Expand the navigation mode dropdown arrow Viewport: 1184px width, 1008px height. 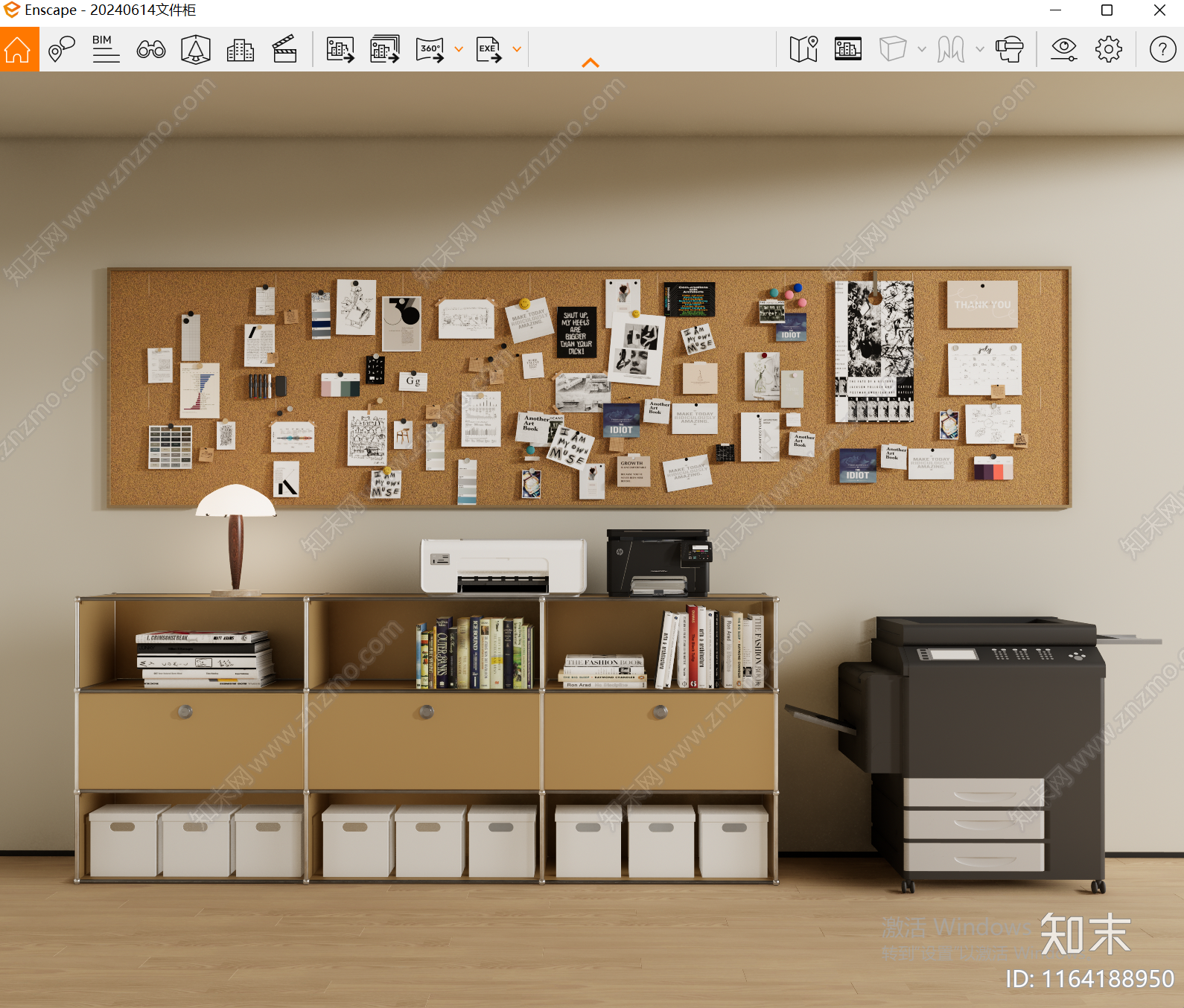(980, 50)
